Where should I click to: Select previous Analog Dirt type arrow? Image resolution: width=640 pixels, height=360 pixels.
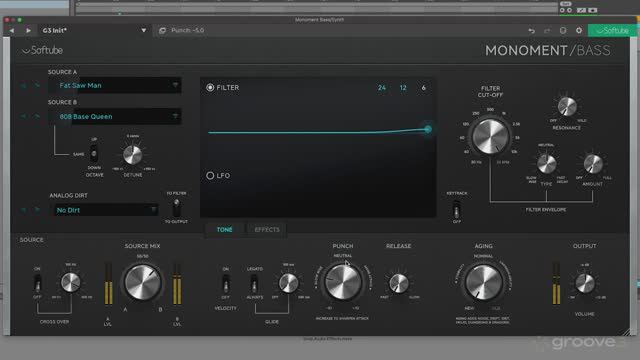[23, 210]
